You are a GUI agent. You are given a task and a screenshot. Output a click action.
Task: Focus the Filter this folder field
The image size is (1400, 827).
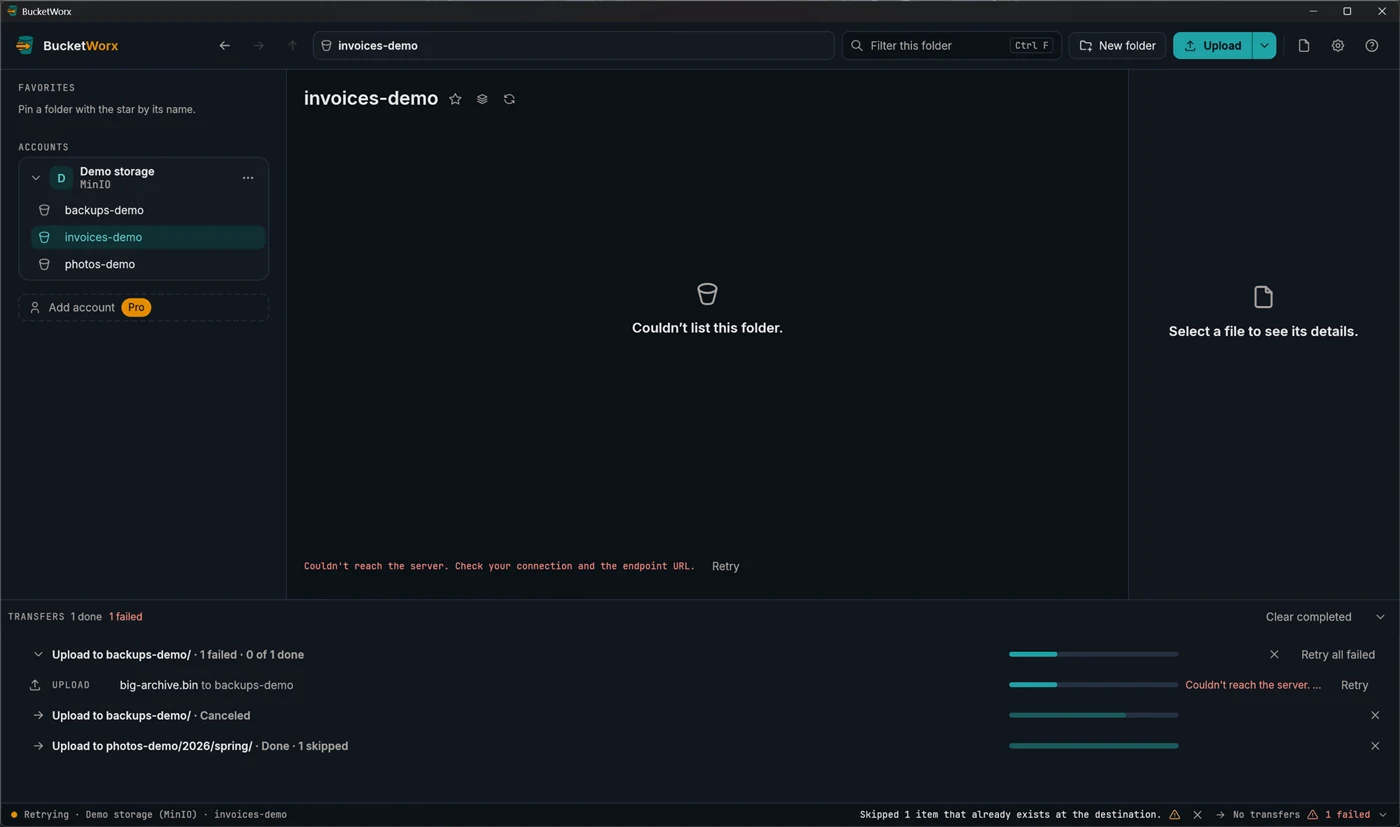click(951, 46)
